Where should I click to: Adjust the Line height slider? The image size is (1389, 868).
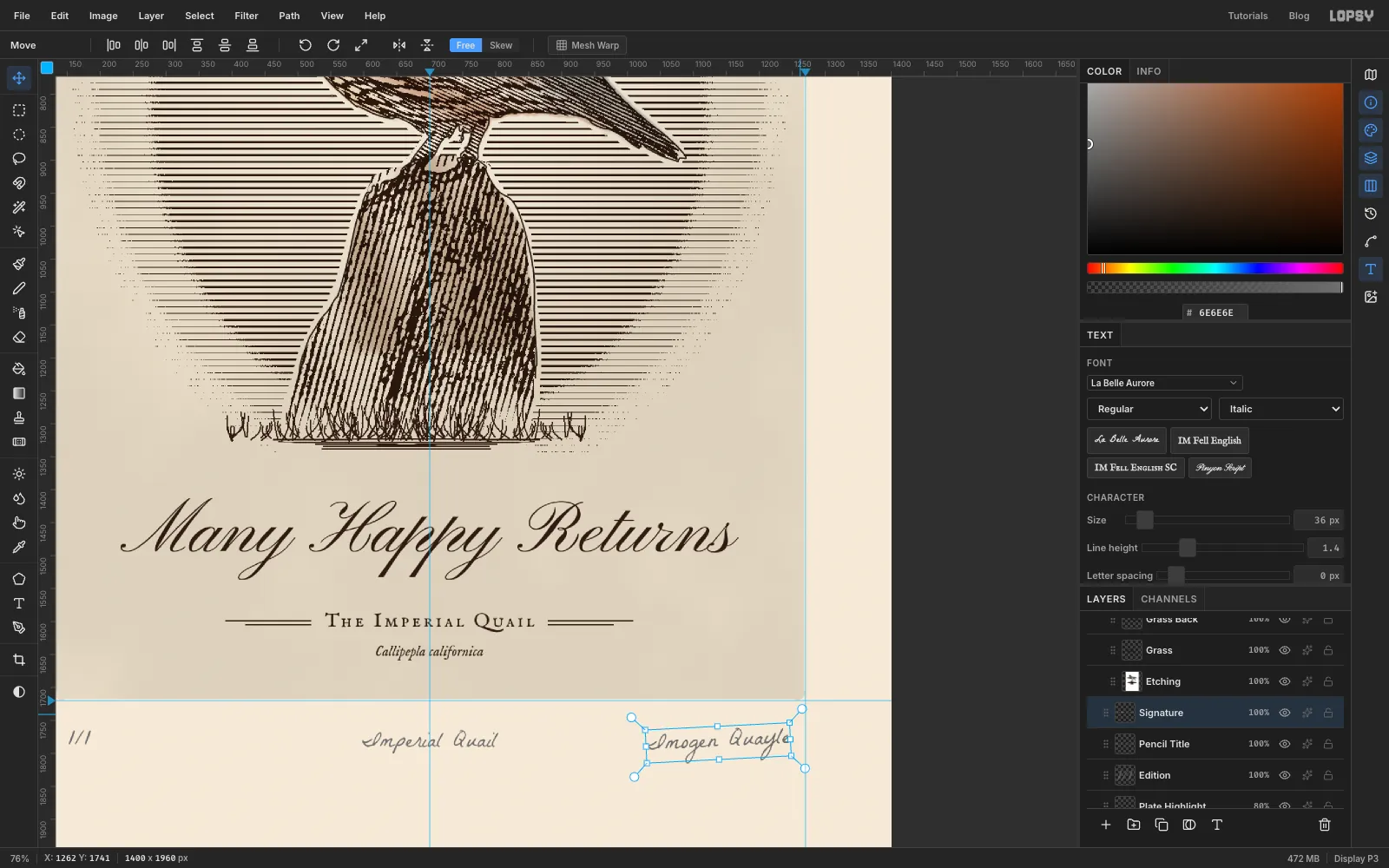(1222, 548)
